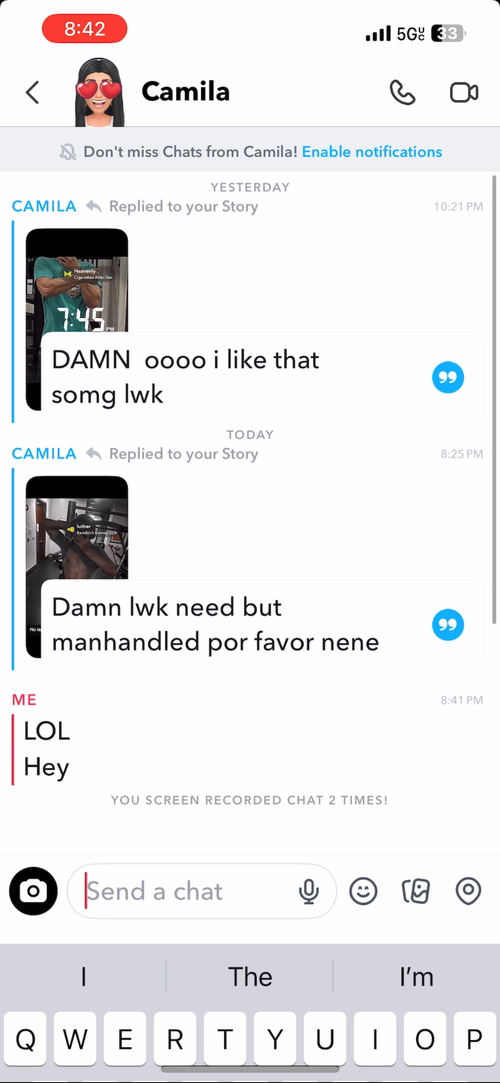Tap the back chevron arrow
The height and width of the screenshot is (1083, 500).
32,93
